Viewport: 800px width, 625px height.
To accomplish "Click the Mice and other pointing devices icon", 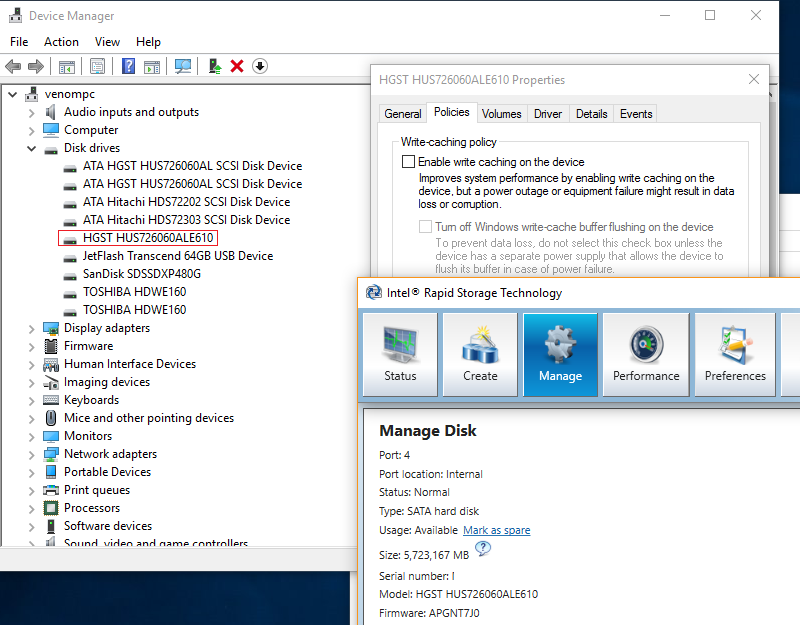I will coord(51,418).
